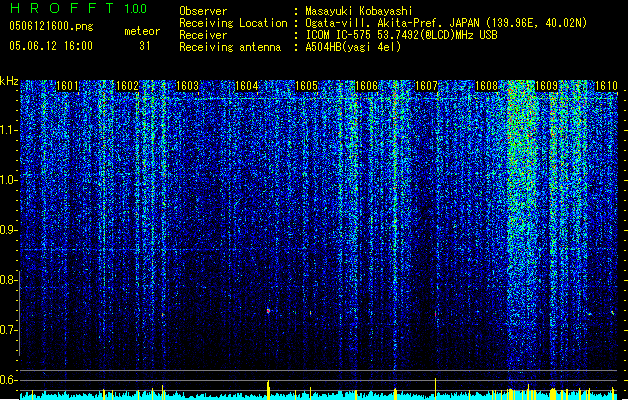Click the A504HB(yagi 4el) antenna text
The width and height of the screenshot is (629, 400).
click(353, 47)
